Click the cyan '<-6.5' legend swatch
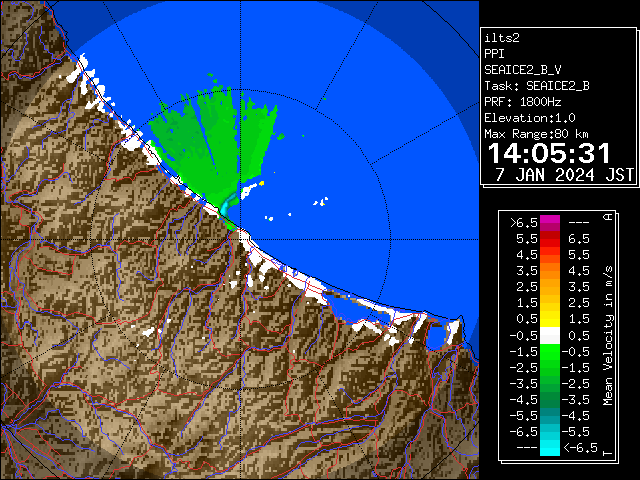The image size is (640, 480). [x=550, y=448]
